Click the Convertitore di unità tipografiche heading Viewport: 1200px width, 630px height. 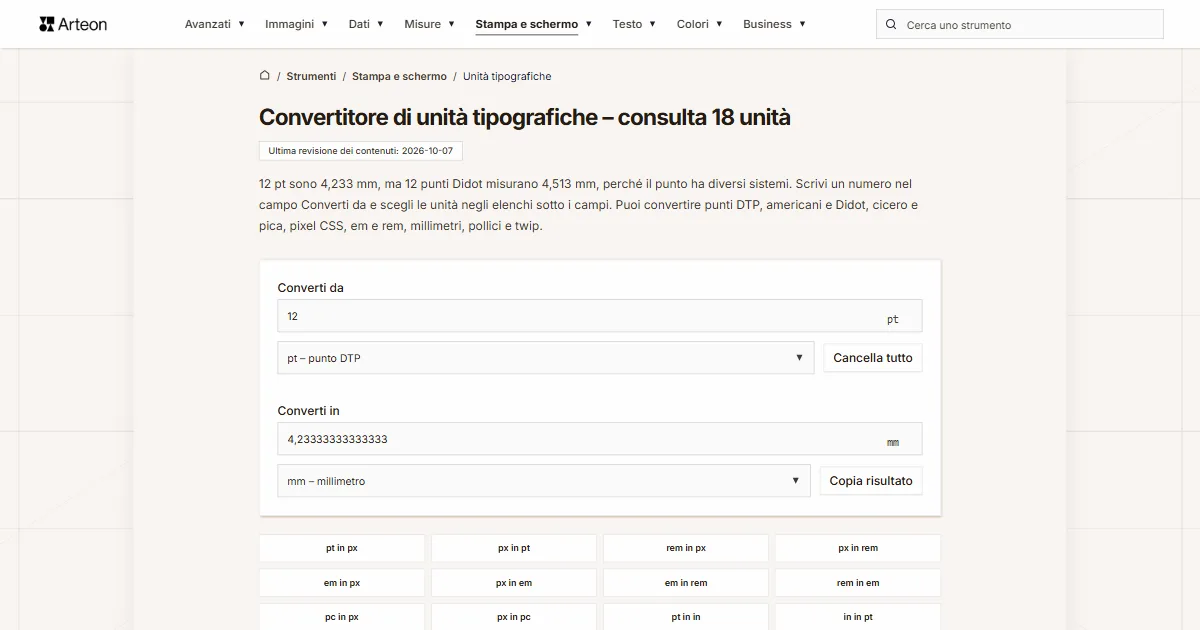pyautogui.click(x=525, y=117)
